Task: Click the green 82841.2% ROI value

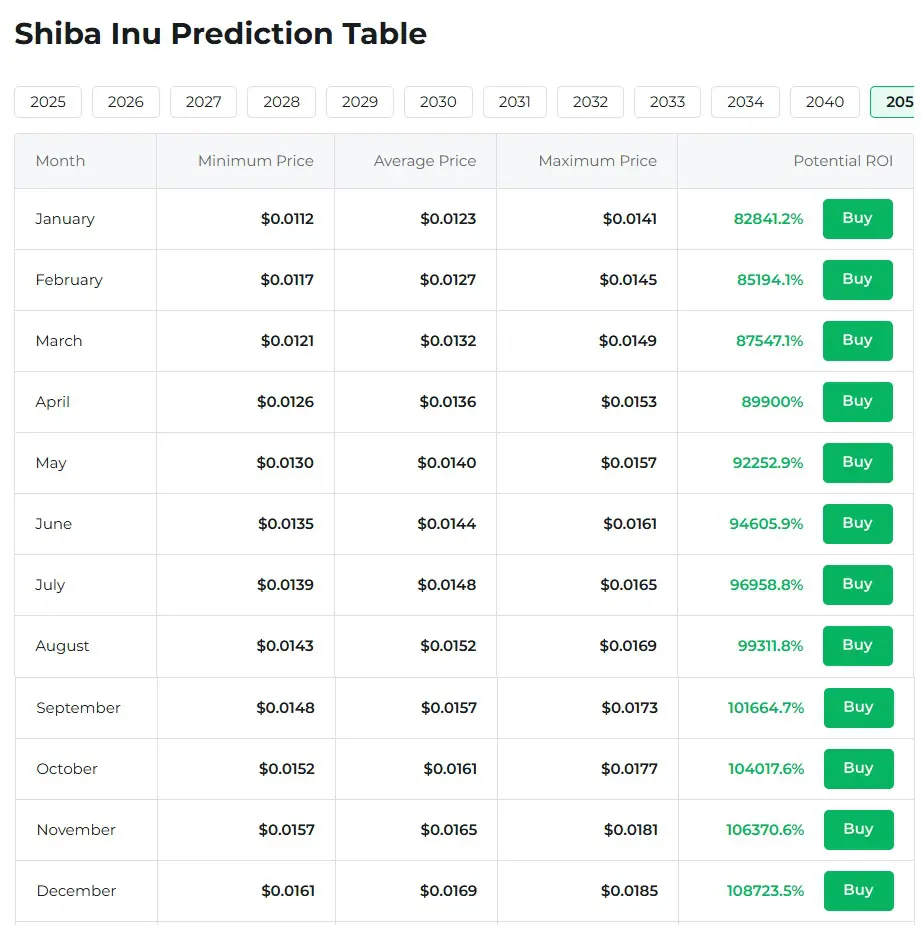Action: pos(768,218)
